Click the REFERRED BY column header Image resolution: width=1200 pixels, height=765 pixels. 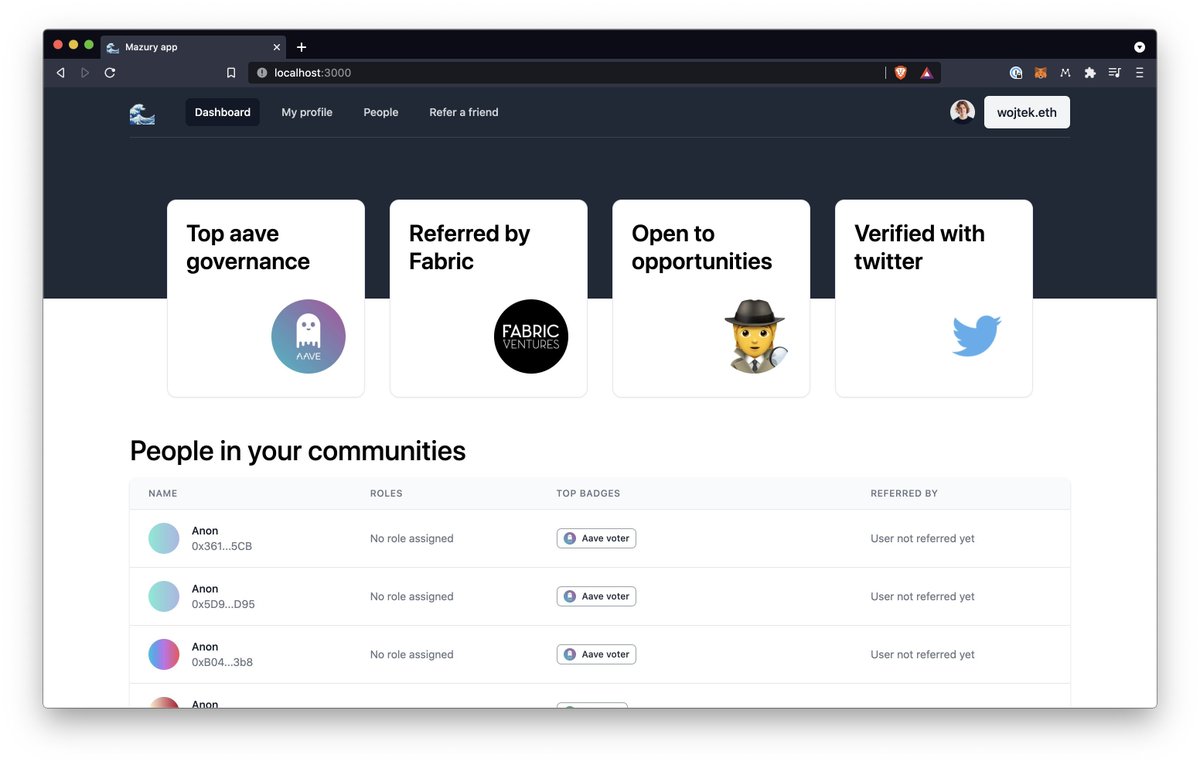904,494
